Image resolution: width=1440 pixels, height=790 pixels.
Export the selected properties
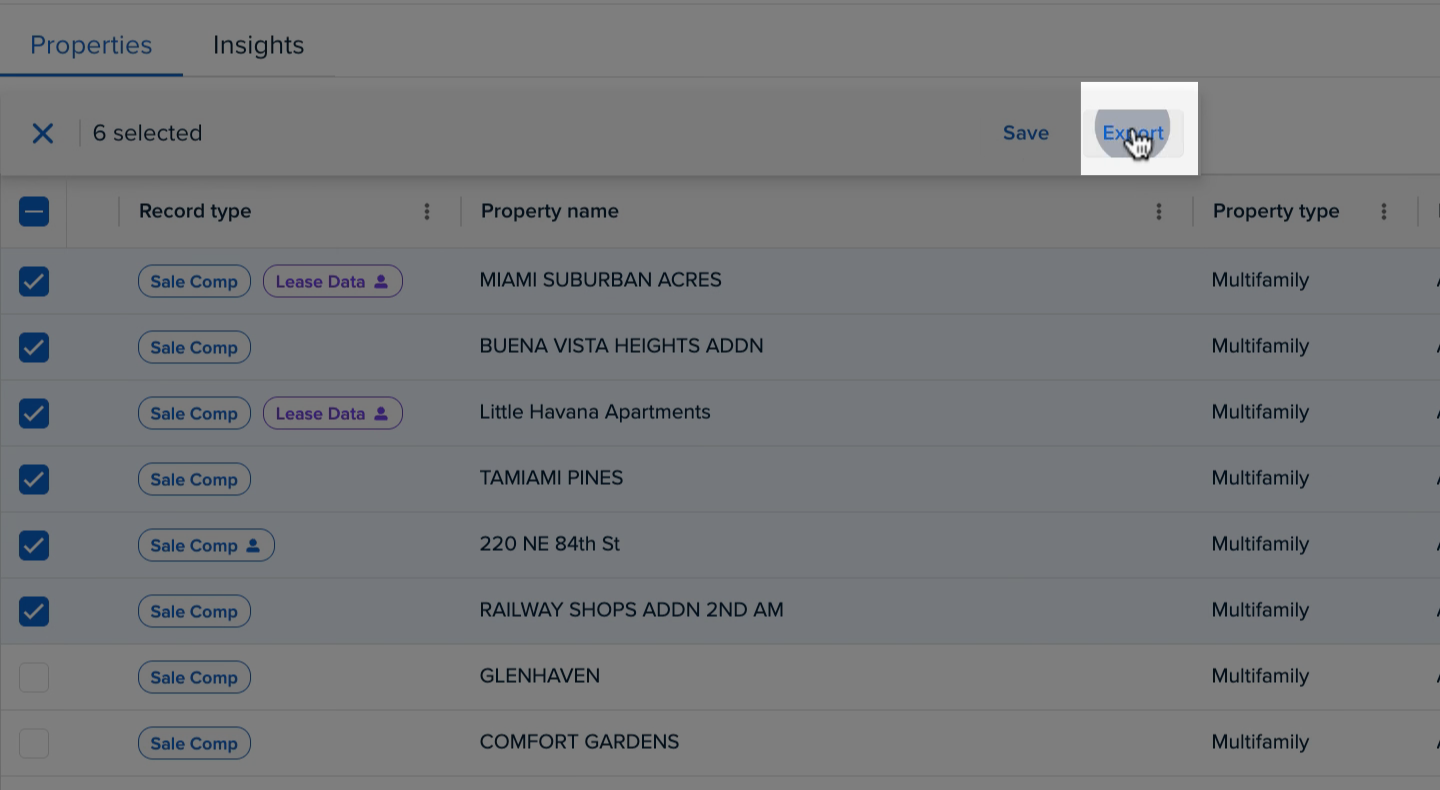(x=1133, y=133)
